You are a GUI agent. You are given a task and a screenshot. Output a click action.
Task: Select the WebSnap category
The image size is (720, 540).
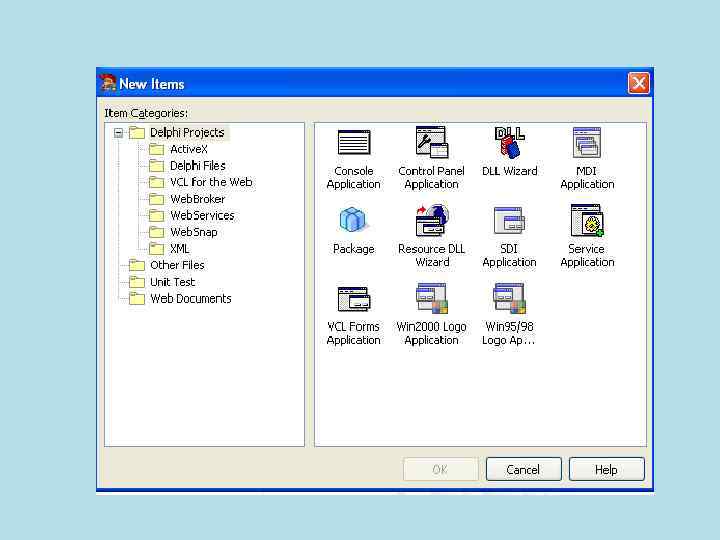pos(193,232)
